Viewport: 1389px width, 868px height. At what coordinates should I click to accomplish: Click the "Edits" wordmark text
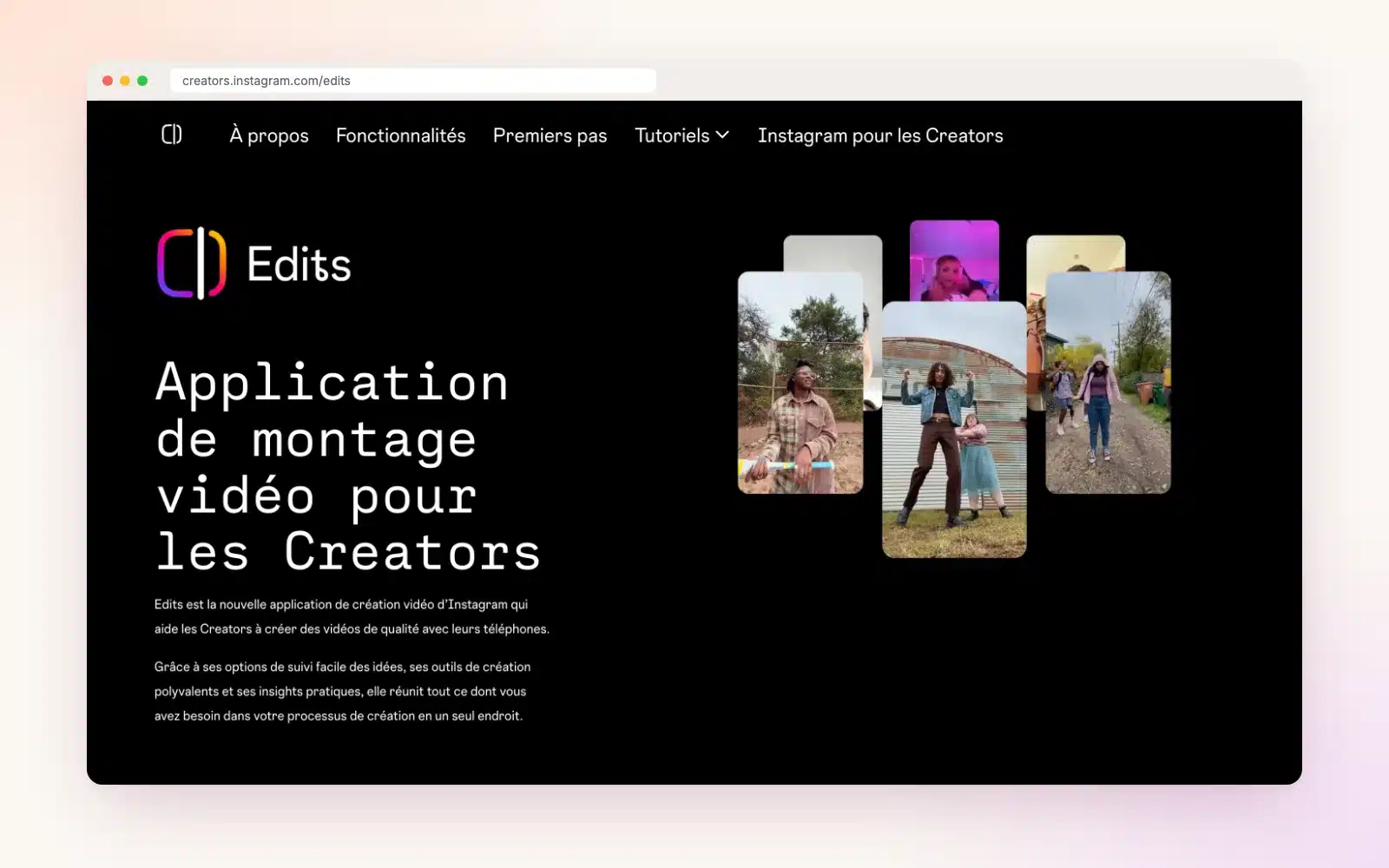[x=299, y=264]
